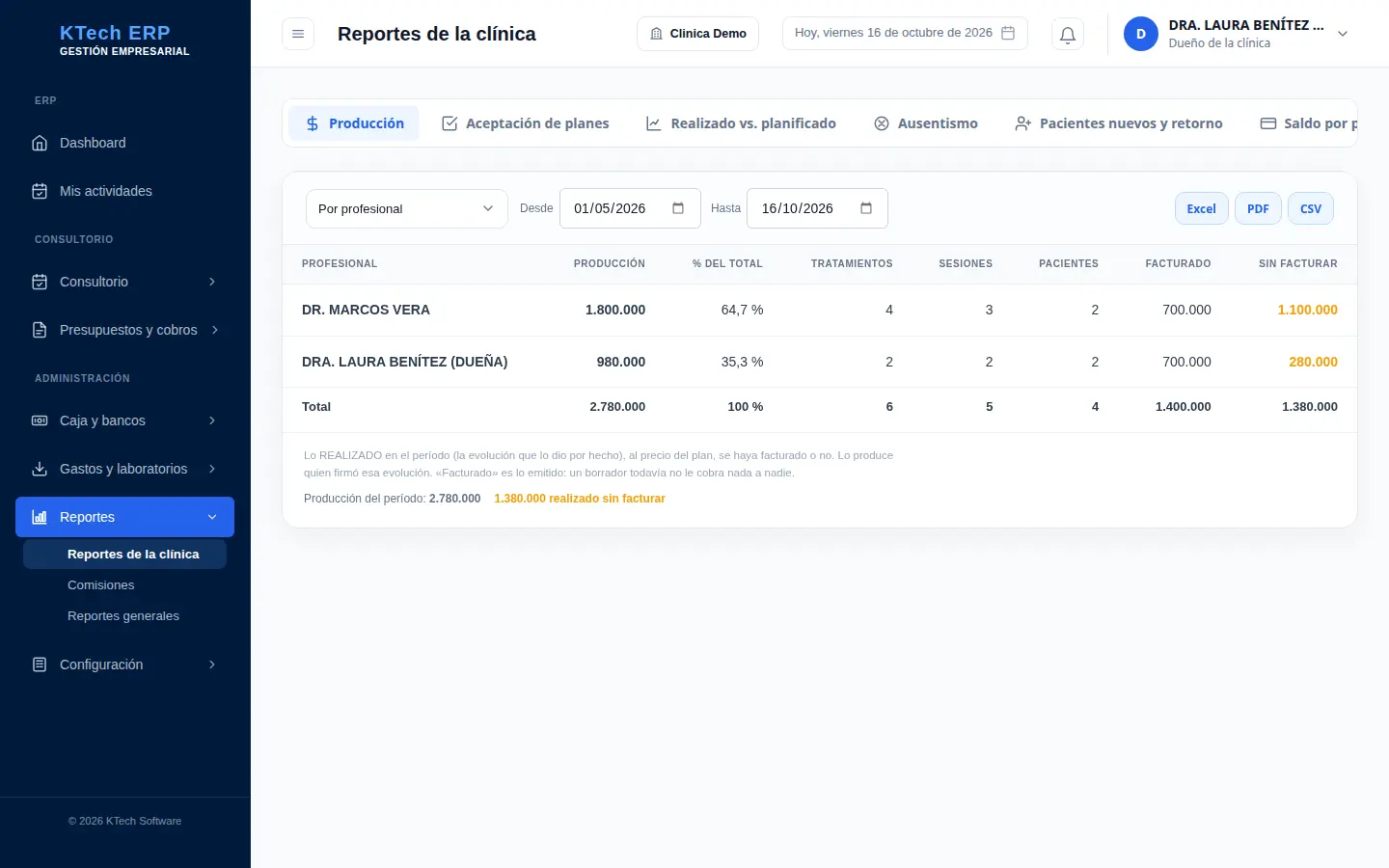Image resolution: width=1389 pixels, height=868 pixels.
Task: Click the building icon in Clinica Demo
Action: tap(656, 34)
